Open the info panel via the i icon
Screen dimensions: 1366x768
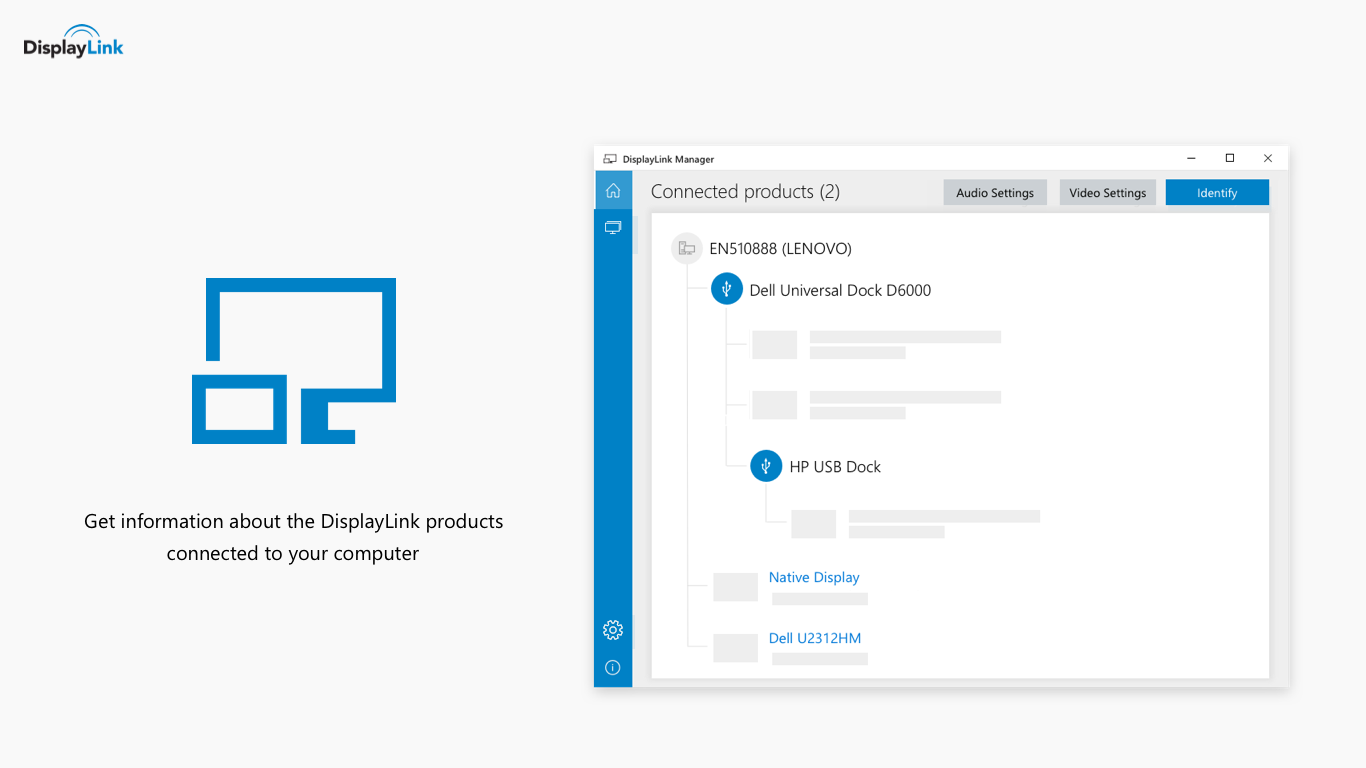(613, 667)
